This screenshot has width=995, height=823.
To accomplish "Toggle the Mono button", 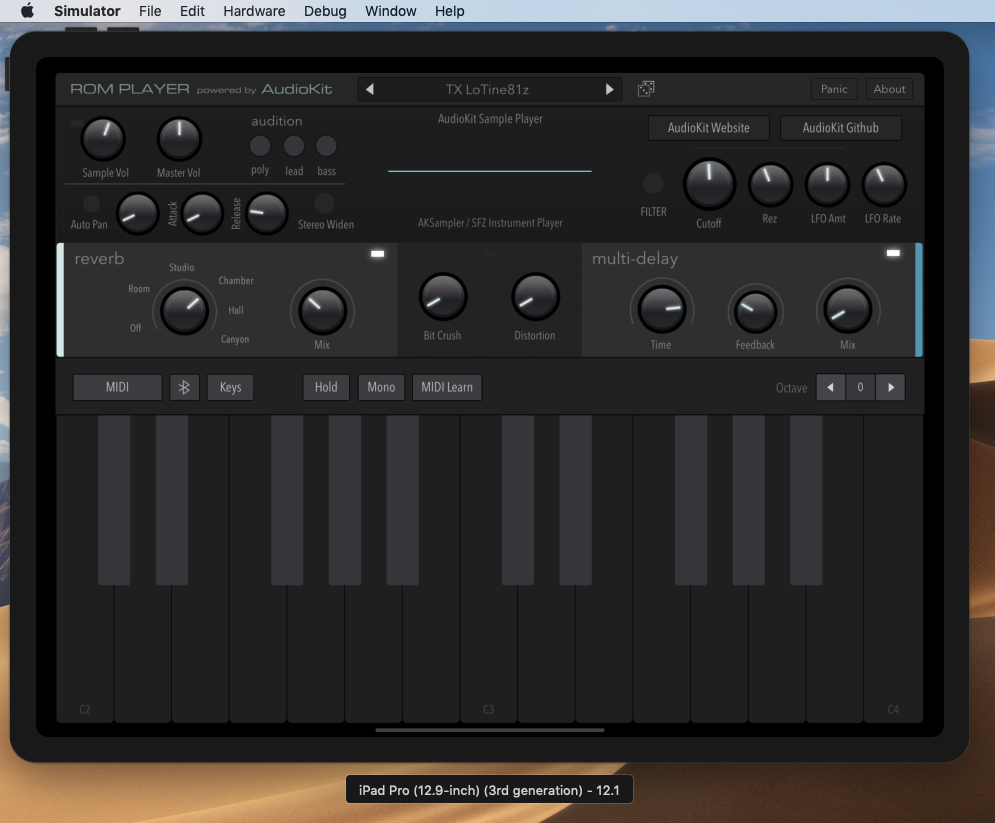I will [x=381, y=387].
